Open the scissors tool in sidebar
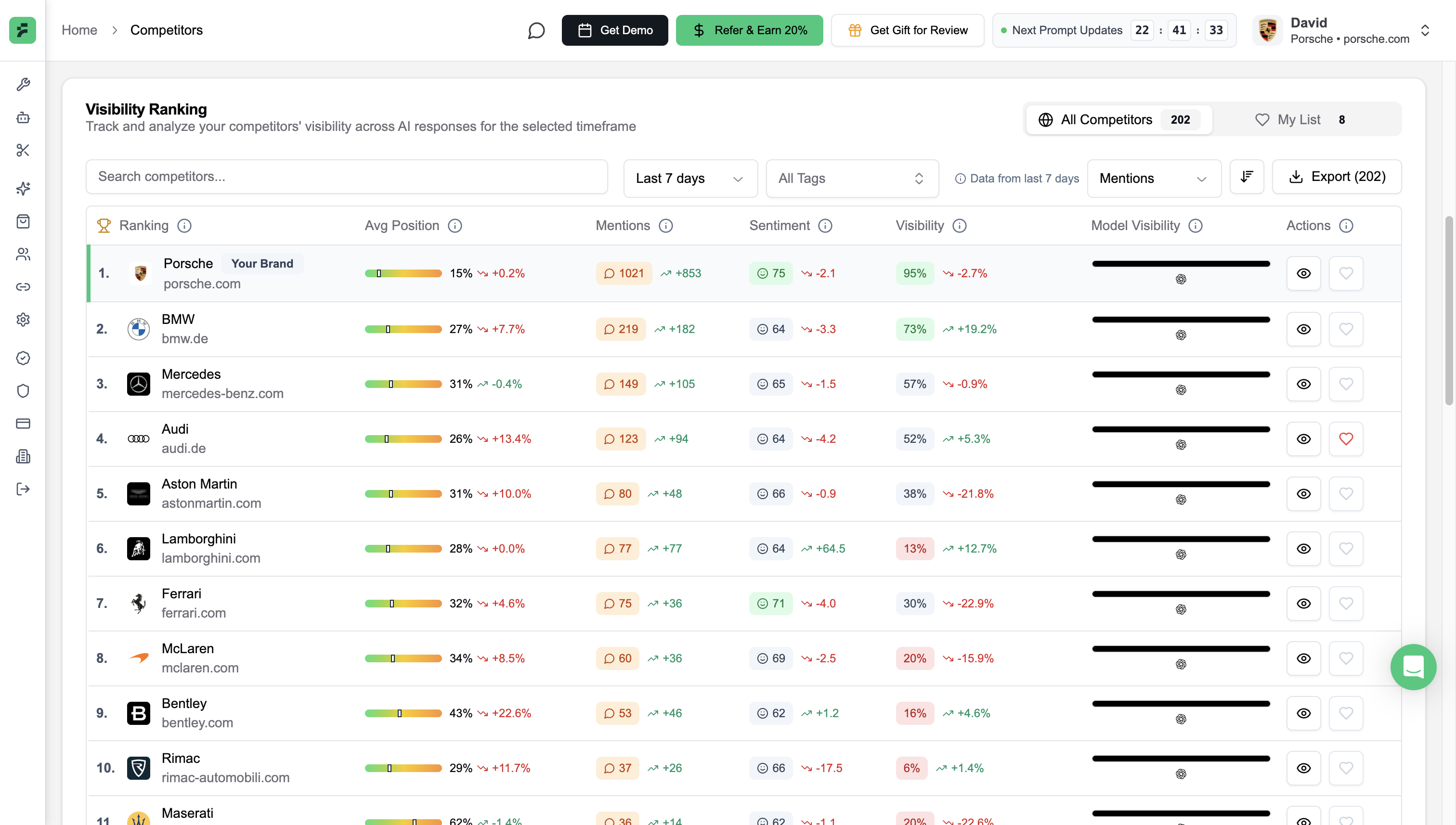The width and height of the screenshot is (1456, 825). pos(23,150)
